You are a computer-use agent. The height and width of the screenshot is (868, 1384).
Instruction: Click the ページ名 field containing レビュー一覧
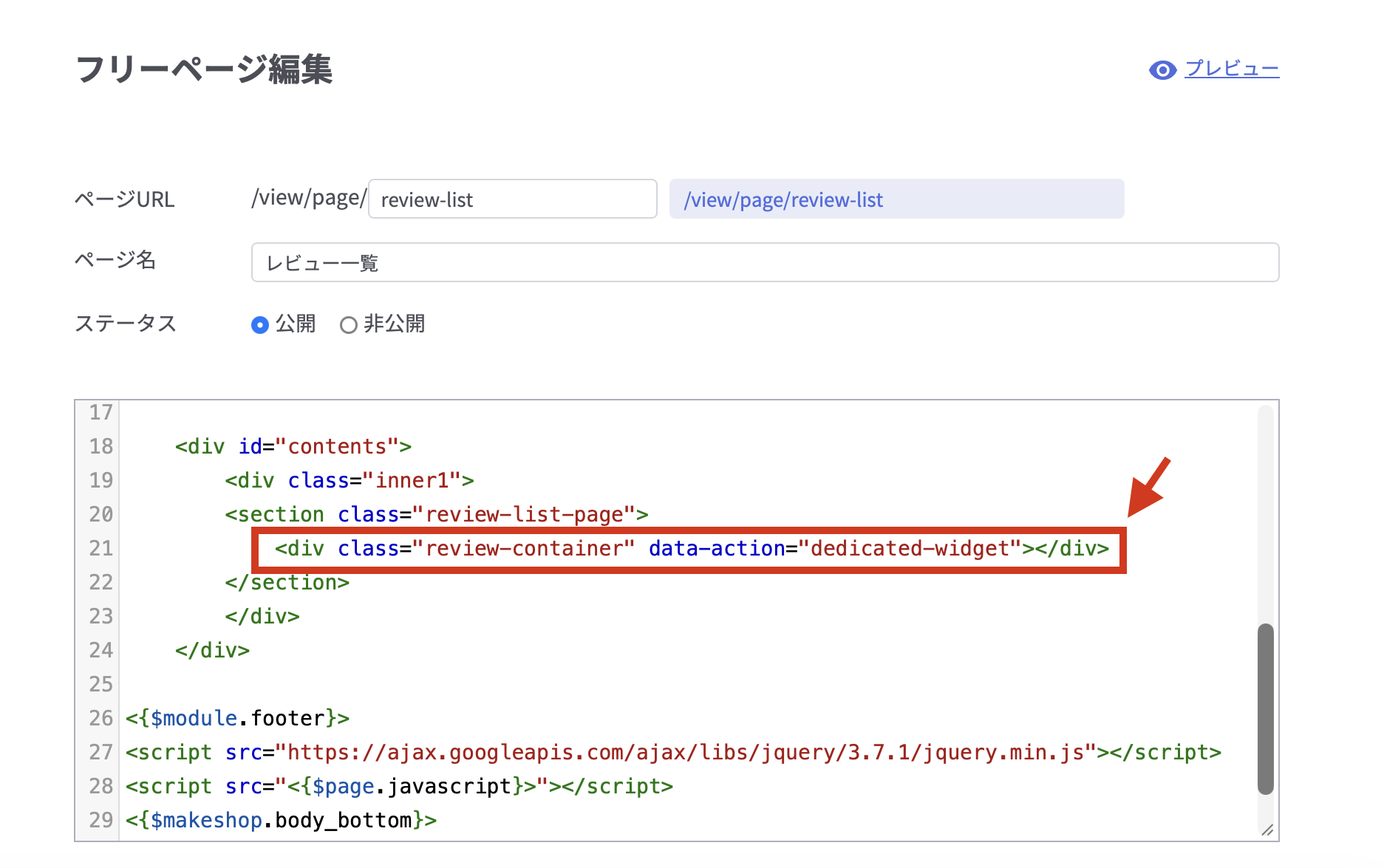pyautogui.click(x=764, y=263)
